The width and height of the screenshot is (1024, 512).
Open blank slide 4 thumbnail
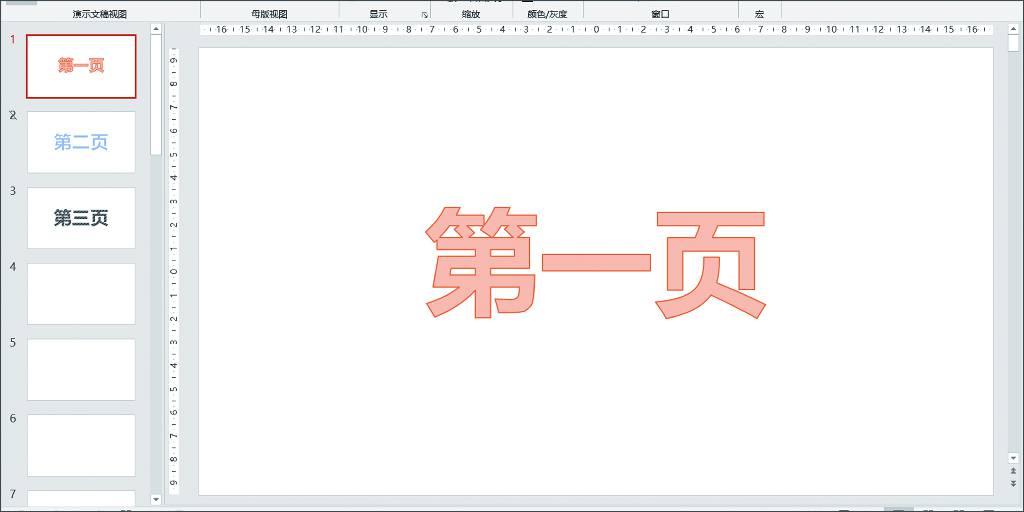81,294
